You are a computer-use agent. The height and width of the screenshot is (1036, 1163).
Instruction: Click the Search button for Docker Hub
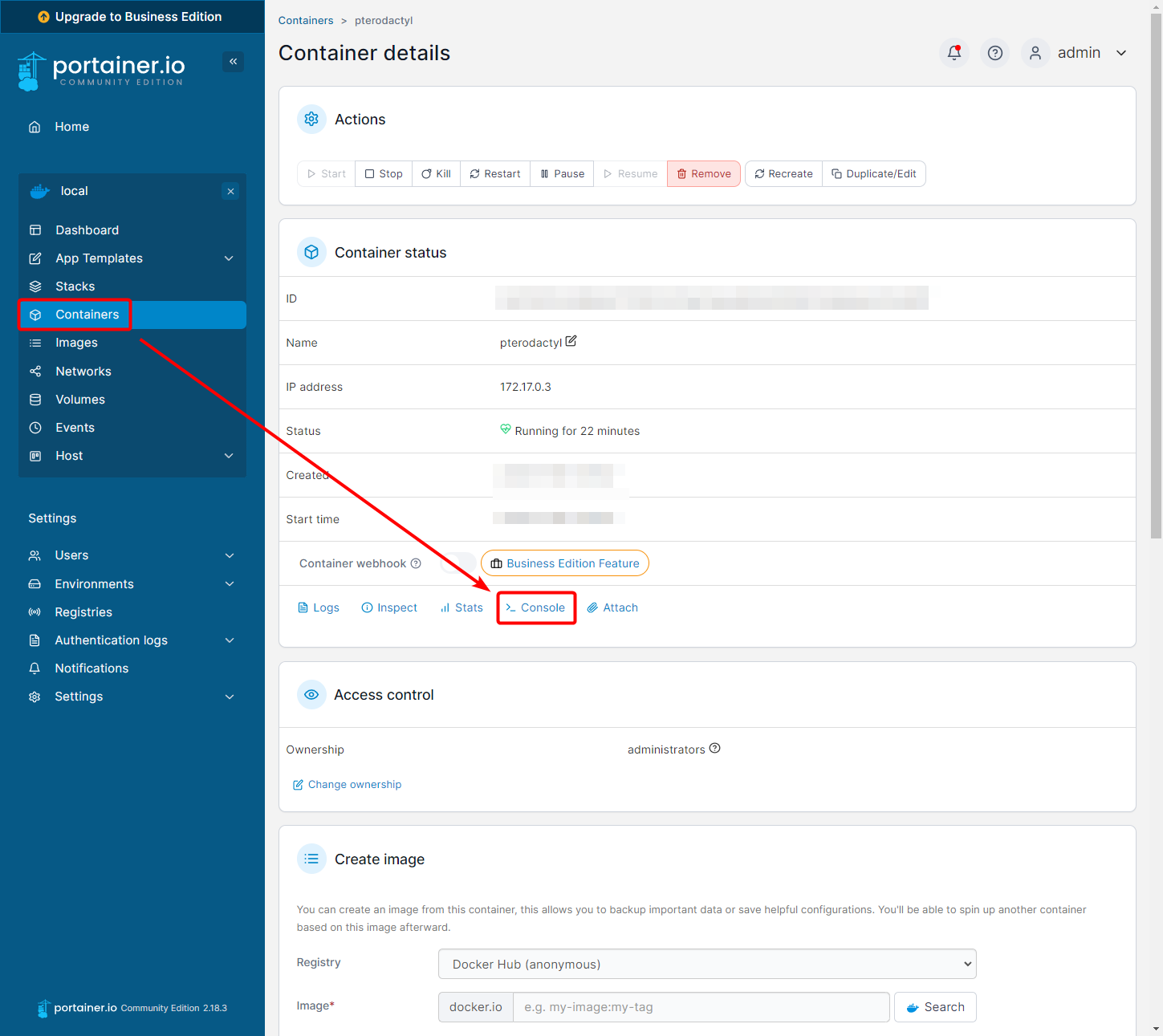pos(935,1007)
